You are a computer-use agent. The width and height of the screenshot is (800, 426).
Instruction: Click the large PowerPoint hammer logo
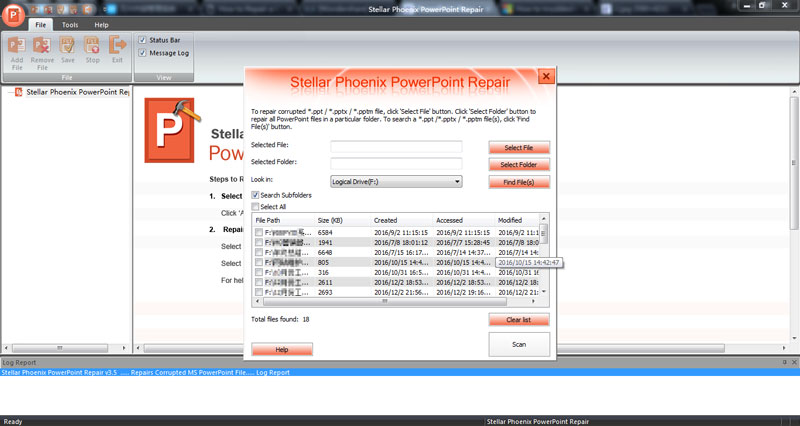(172, 130)
